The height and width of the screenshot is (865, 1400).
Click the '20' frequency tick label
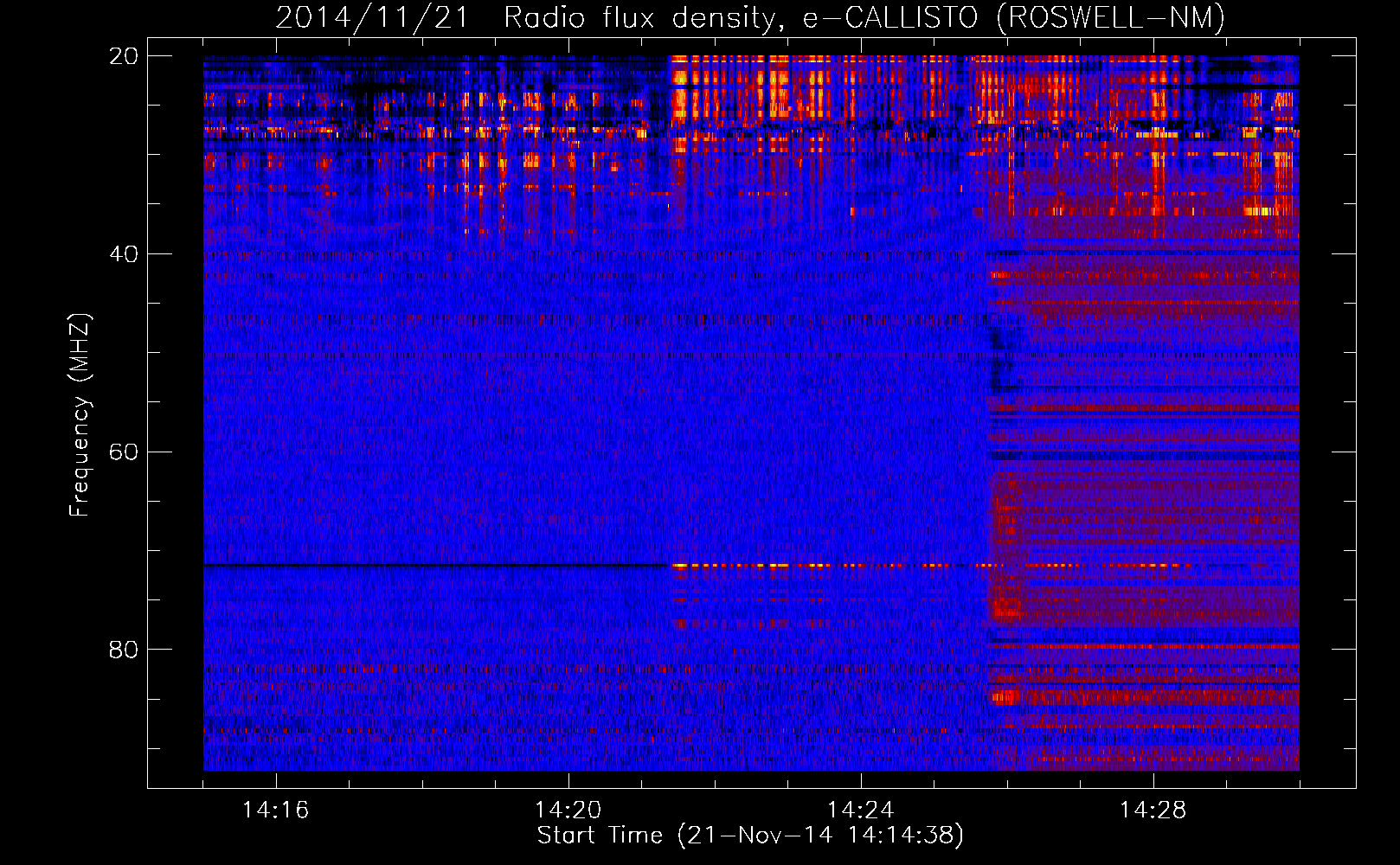click(x=124, y=56)
